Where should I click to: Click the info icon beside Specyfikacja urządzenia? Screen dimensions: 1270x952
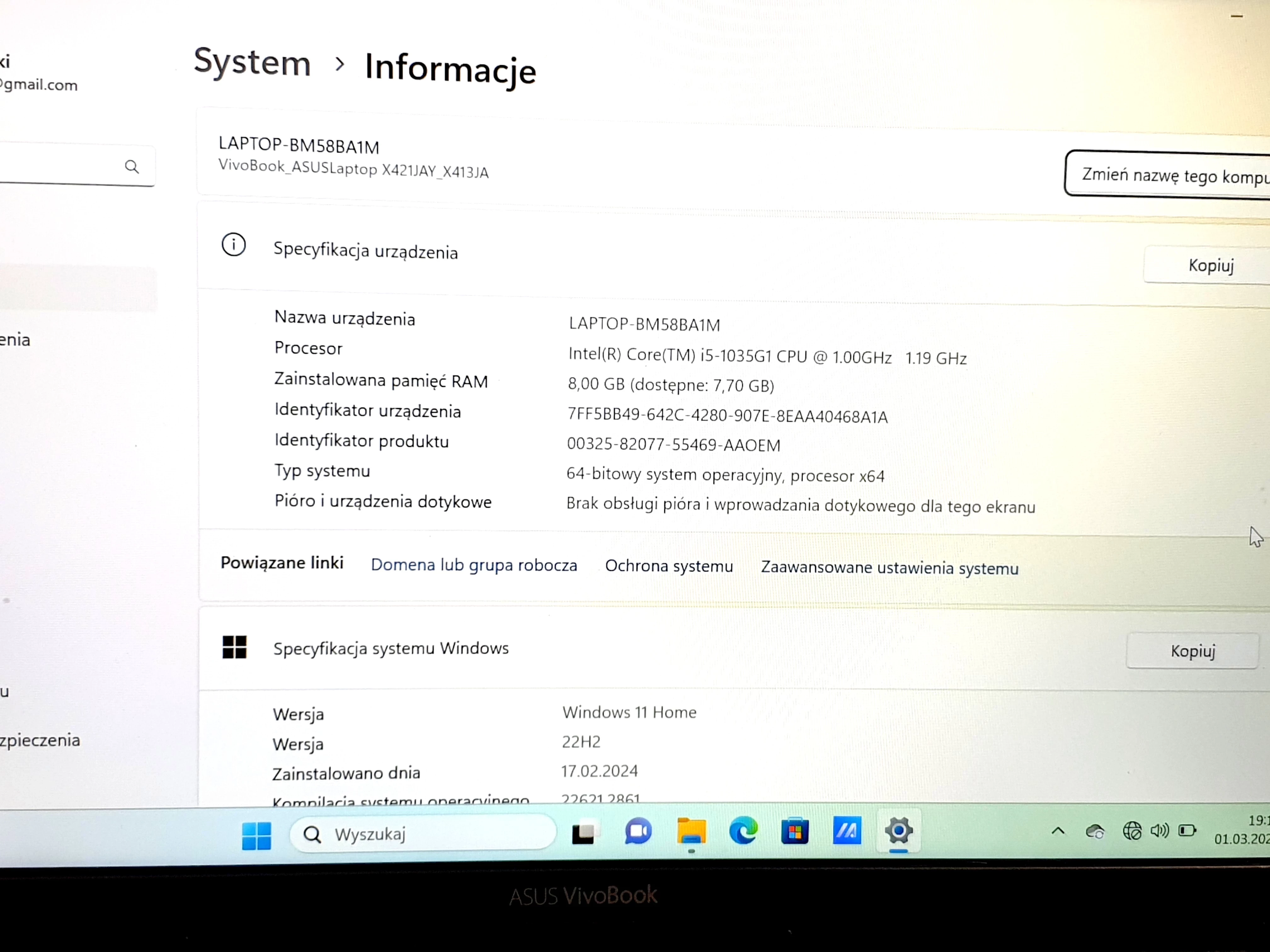(234, 245)
